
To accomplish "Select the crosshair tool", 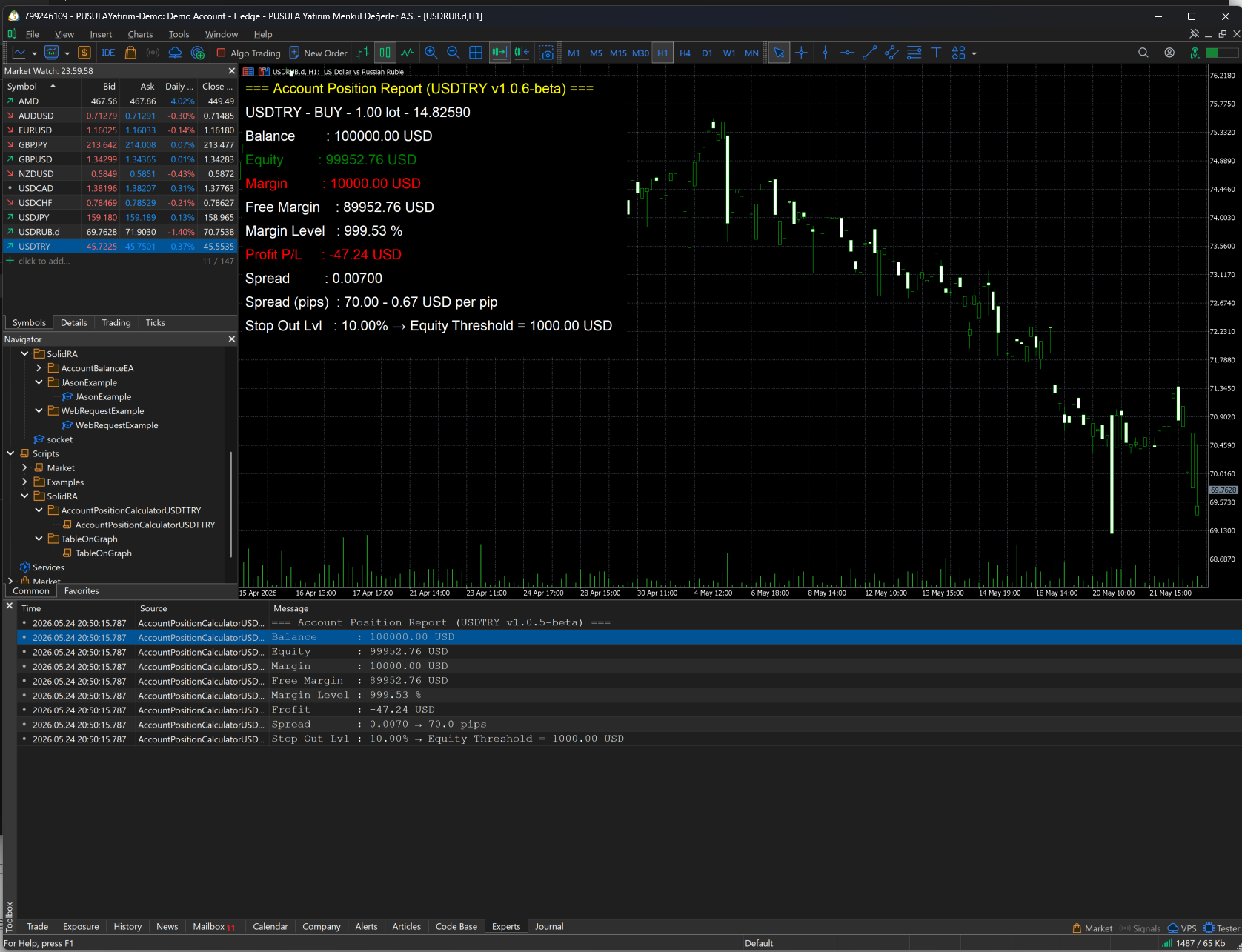I will (801, 53).
